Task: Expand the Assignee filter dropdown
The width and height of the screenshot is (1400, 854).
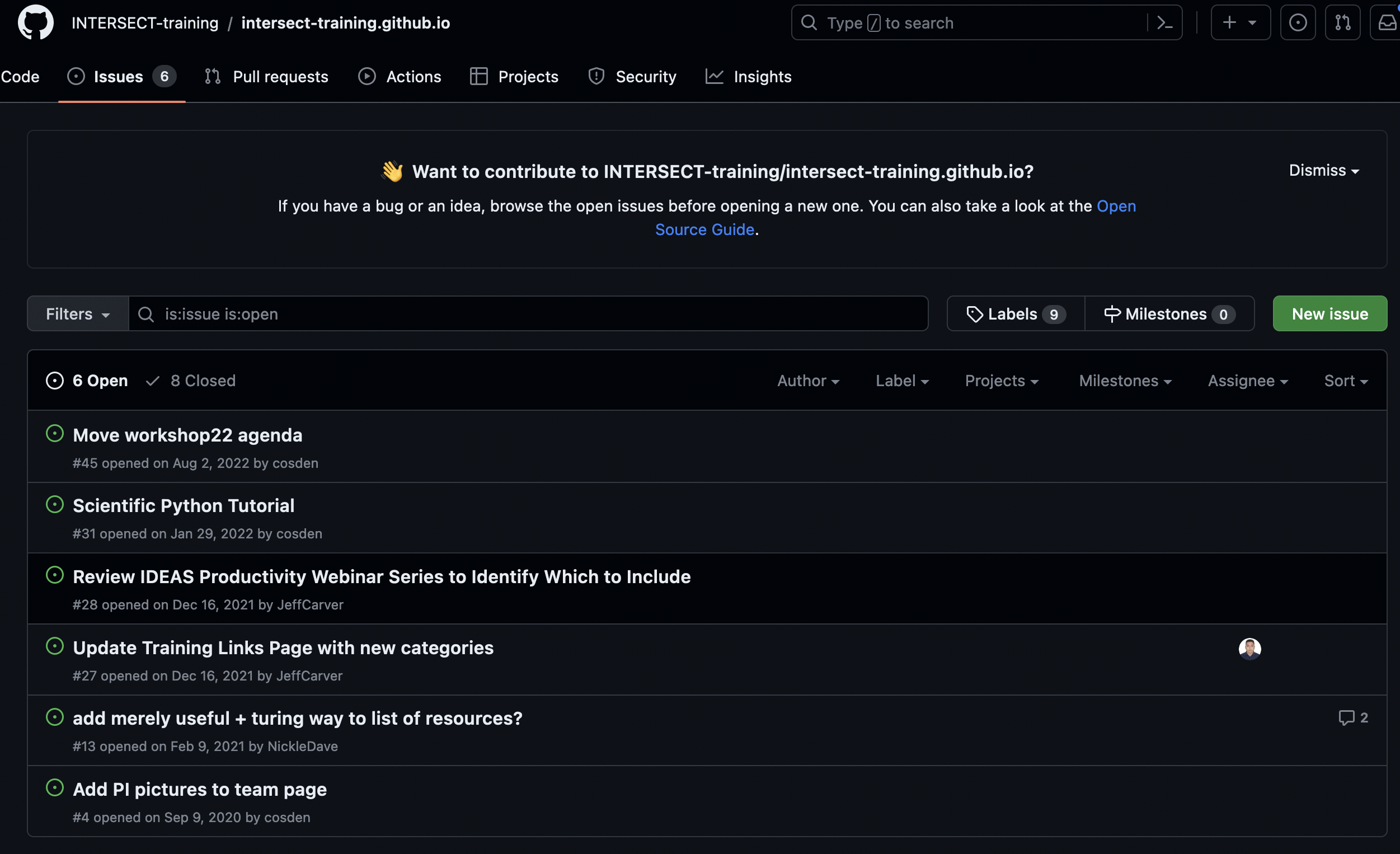Action: coord(1247,380)
